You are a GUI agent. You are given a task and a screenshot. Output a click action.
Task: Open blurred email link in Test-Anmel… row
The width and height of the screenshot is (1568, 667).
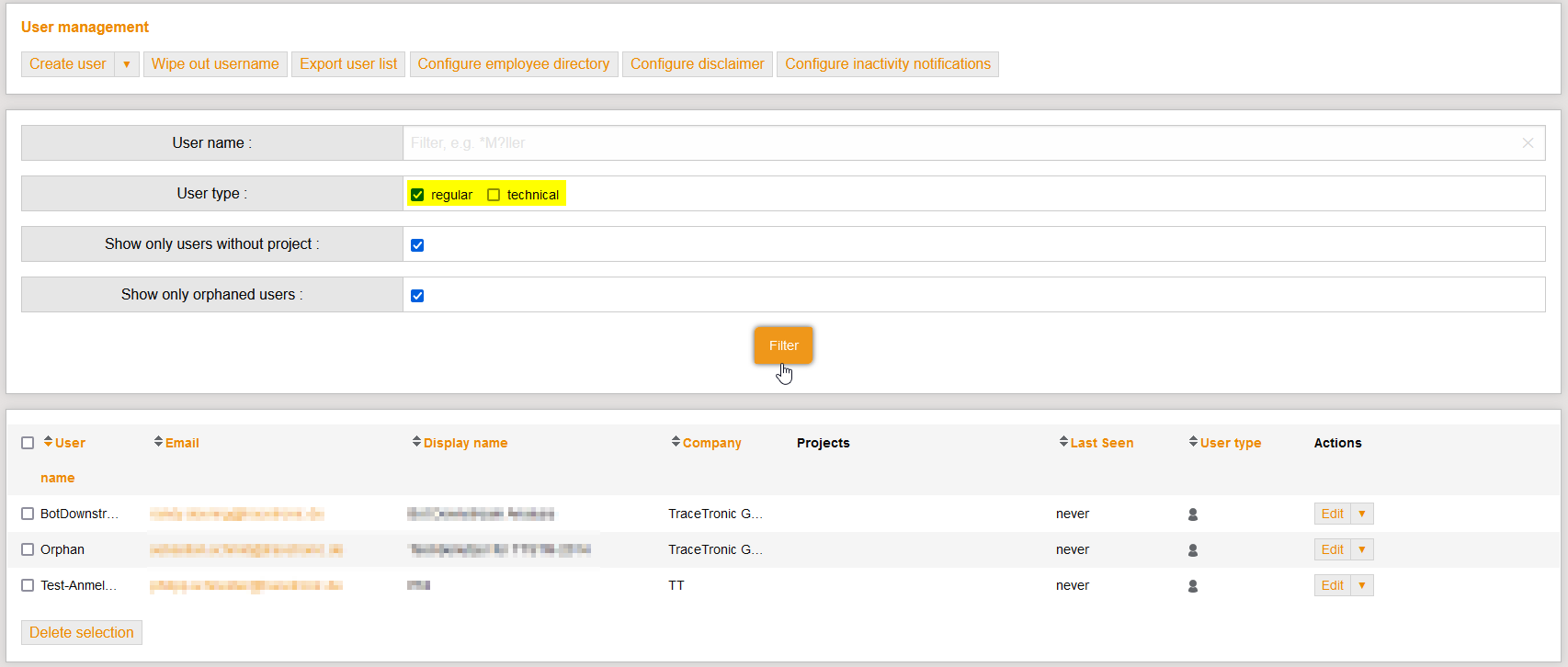246,585
